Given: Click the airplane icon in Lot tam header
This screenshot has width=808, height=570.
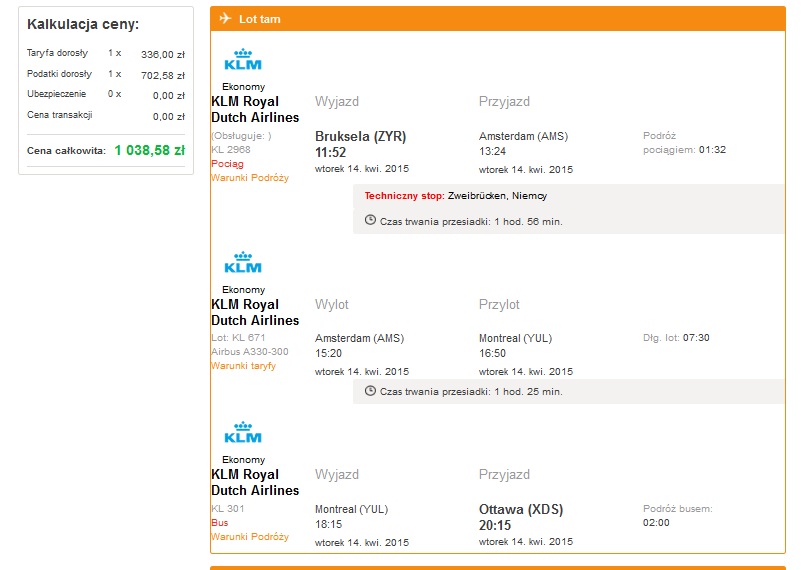Looking at the screenshot, I should [225, 19].
